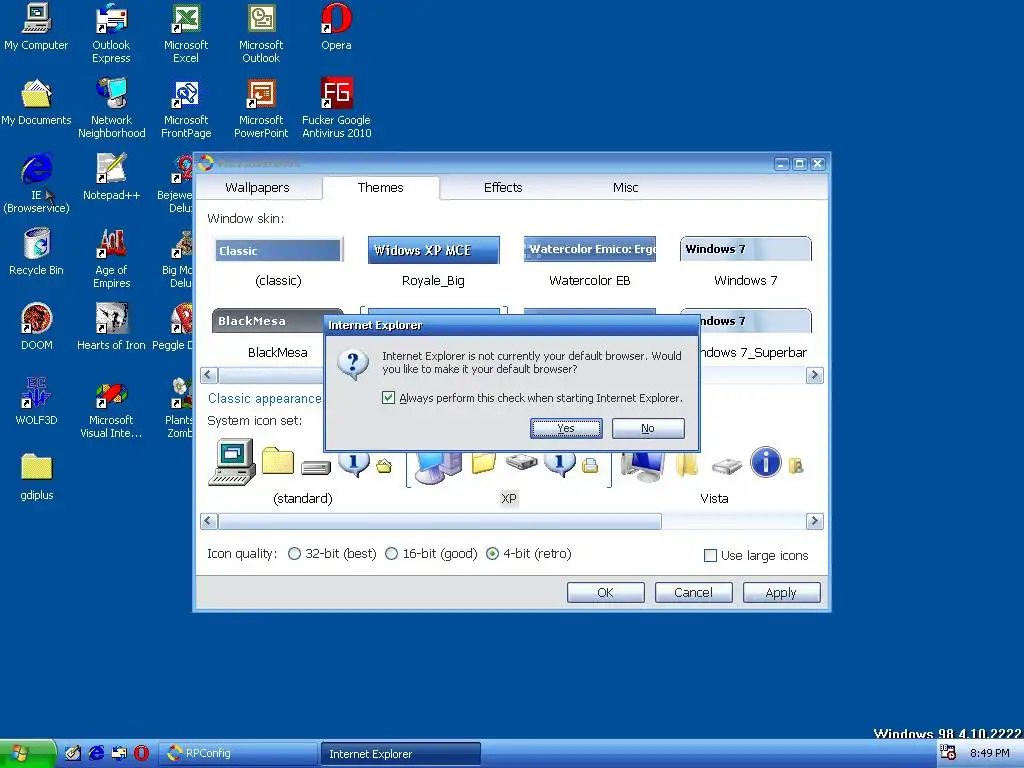Click the Classic appearance link

264,398
